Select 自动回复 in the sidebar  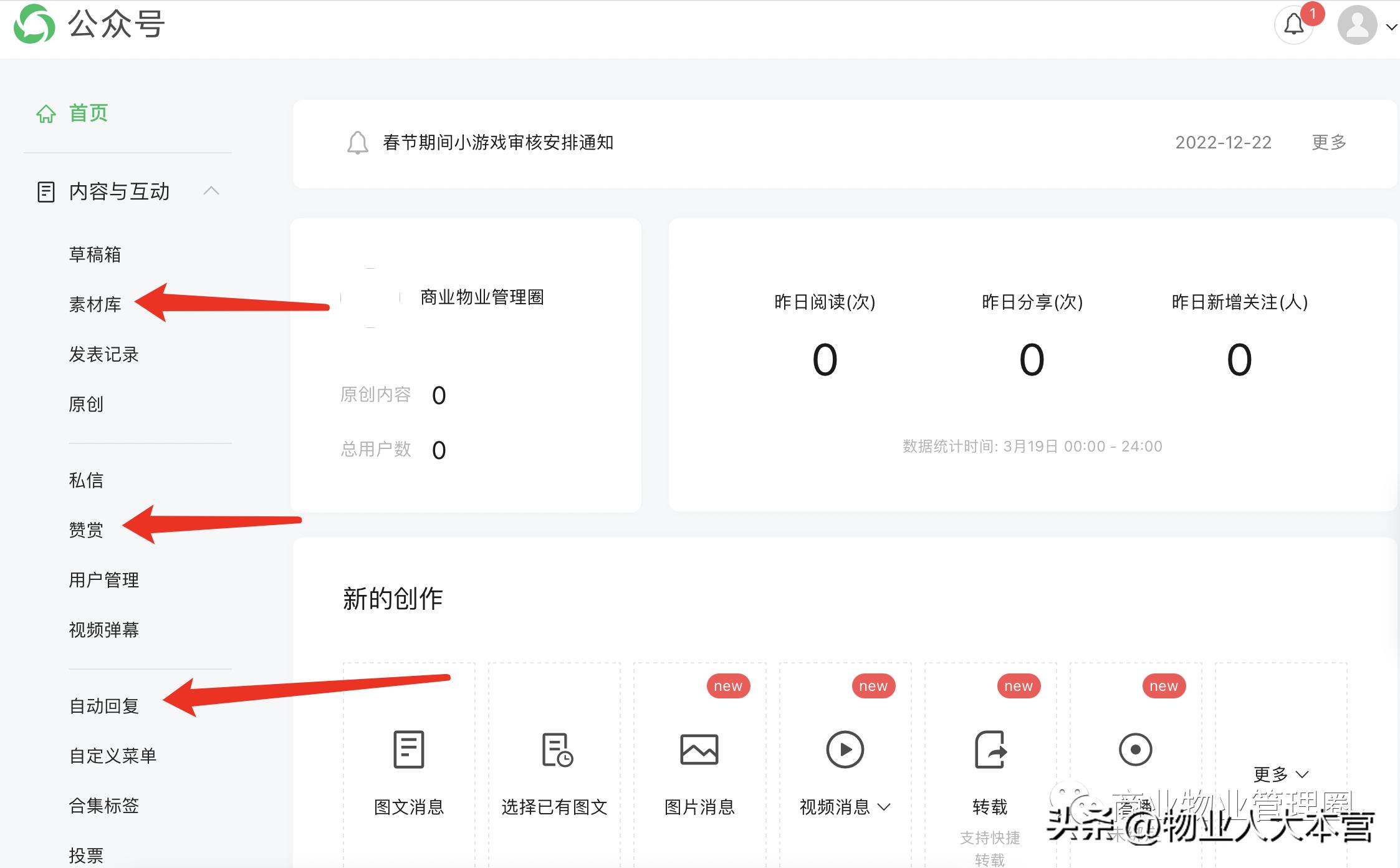103,706
